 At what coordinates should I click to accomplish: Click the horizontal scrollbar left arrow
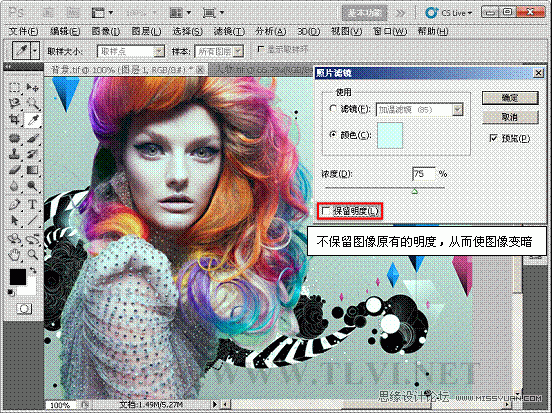pyautogui.click(x=225, y=405)
